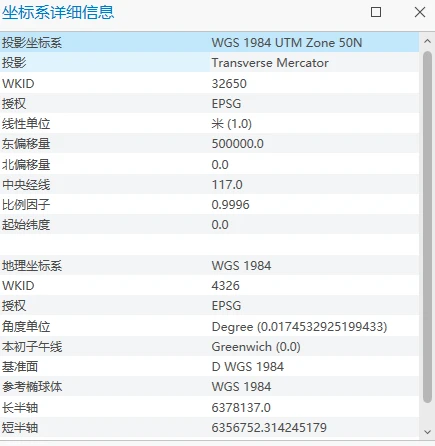Click the WKID 32650 value
Screen dimensions: 435x446
tap(229, 83)
